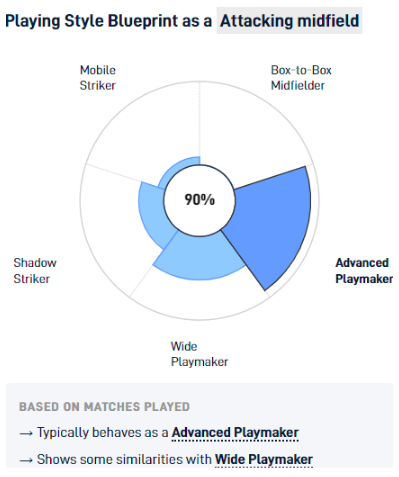Click the Playing Style Blueprint title
Screen dimensions: 399x477
(x=109, y=21)
